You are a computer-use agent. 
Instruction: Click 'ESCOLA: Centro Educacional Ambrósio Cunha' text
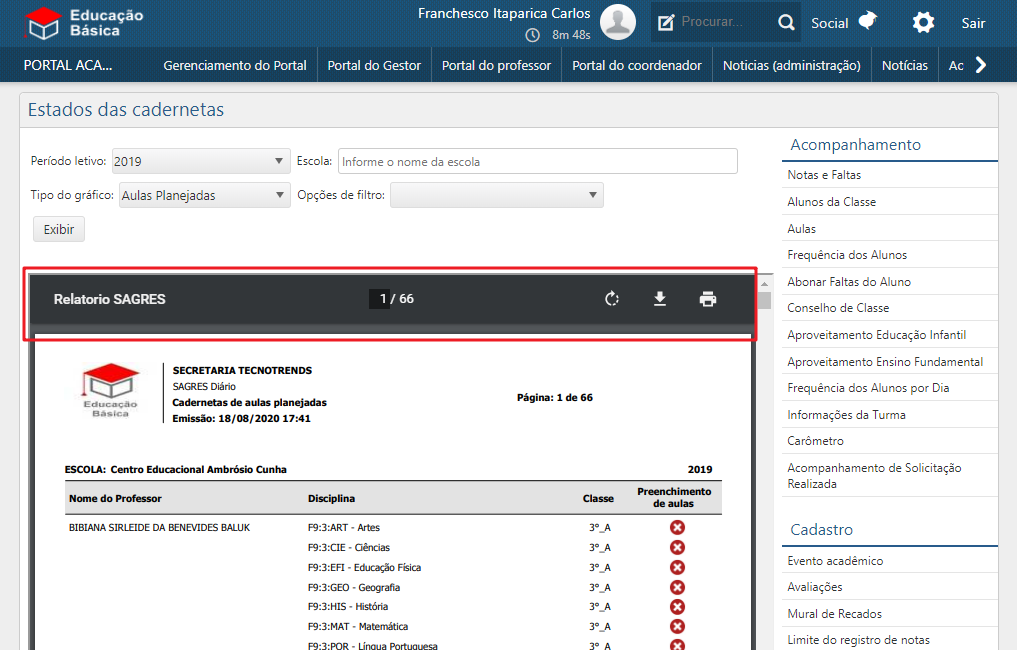[x=176, y=470]
